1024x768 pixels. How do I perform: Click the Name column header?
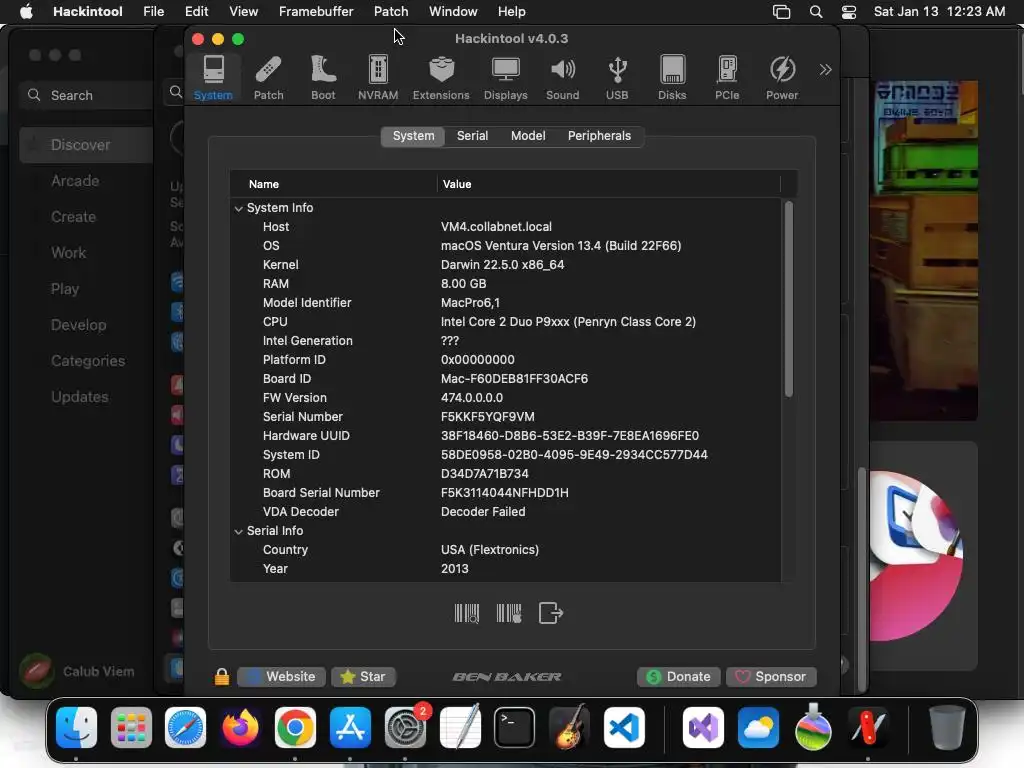click(x=334, y=184)
